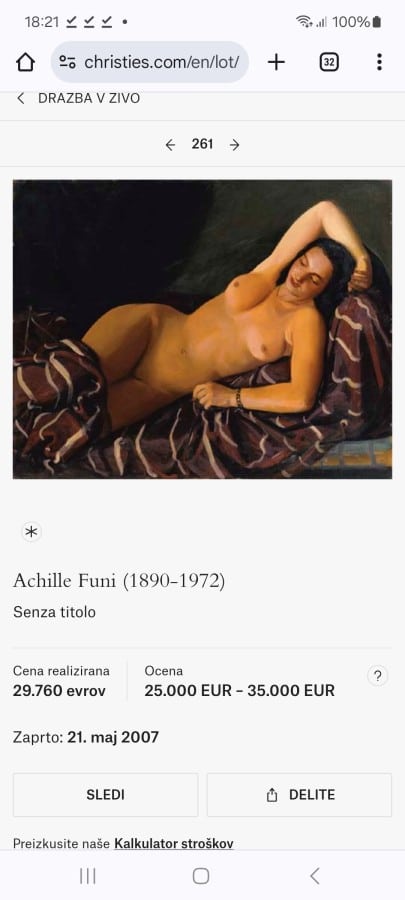Tap site info icon in address bar
Screen dimensions: 405x900
coord(68,62)
